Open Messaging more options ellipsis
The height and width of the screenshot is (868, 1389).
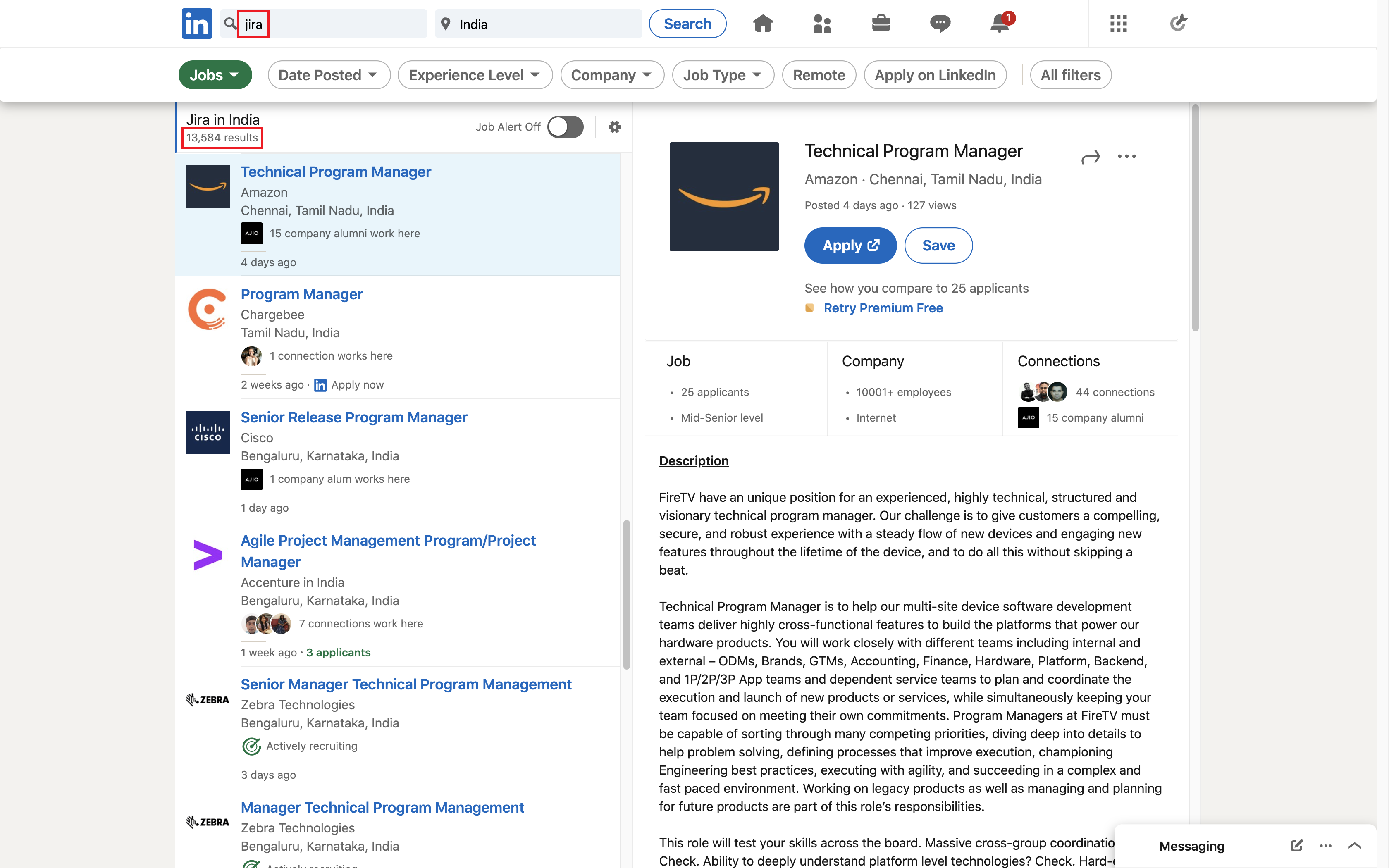[x=1325, y=846]
